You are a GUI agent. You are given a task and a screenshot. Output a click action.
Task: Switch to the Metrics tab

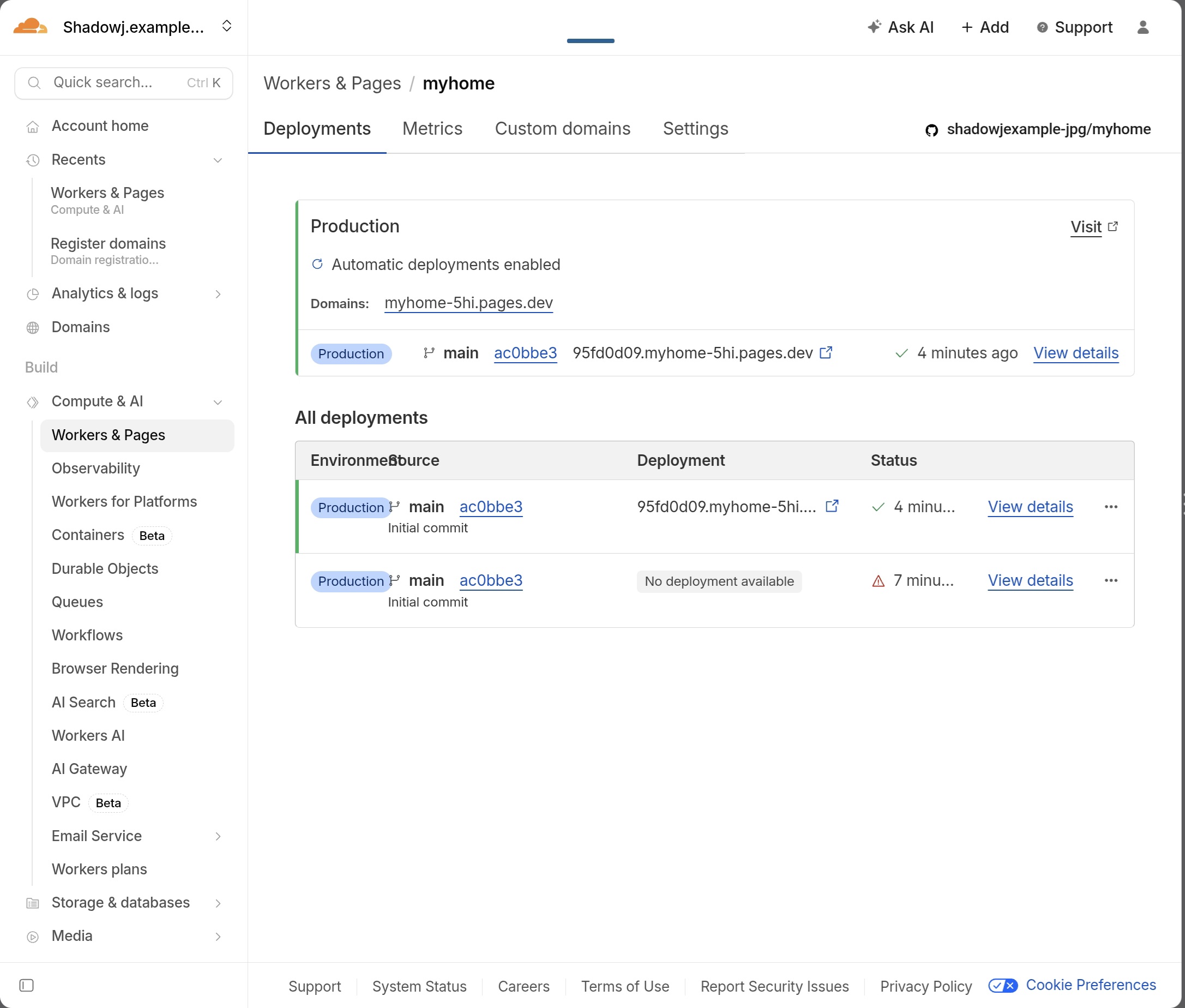[432, 129]
